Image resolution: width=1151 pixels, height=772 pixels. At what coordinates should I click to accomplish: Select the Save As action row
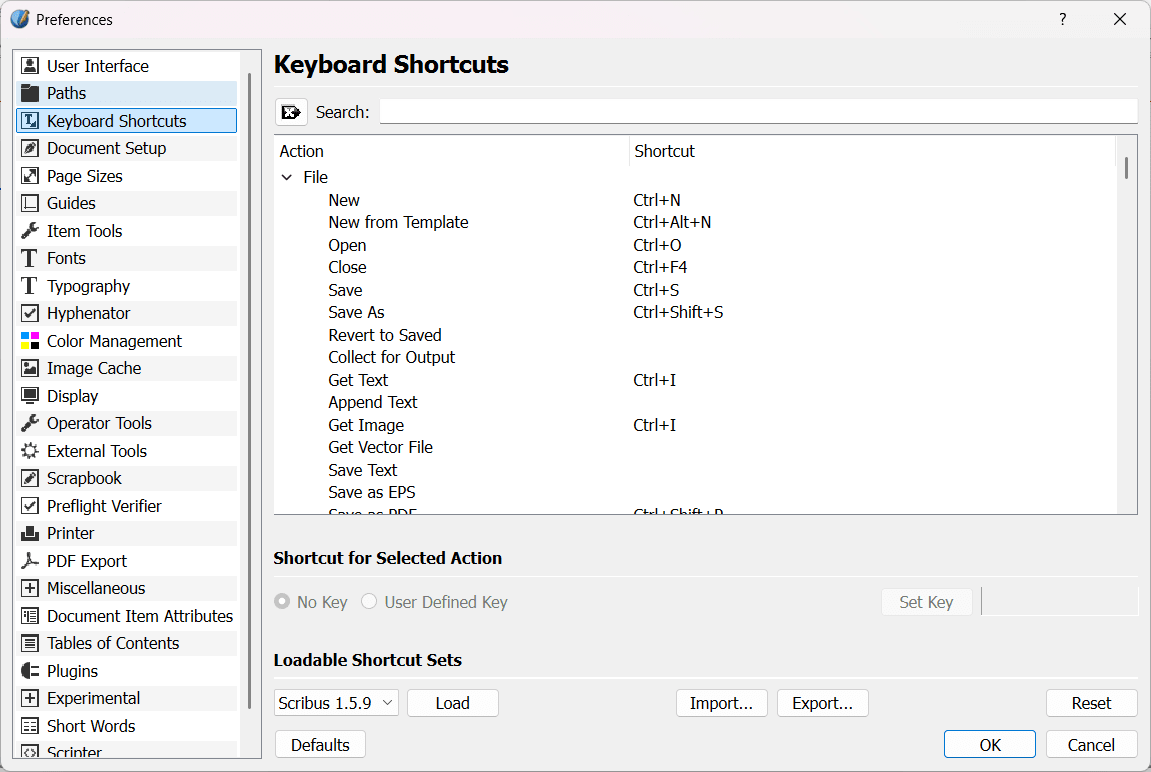point(356,312)
